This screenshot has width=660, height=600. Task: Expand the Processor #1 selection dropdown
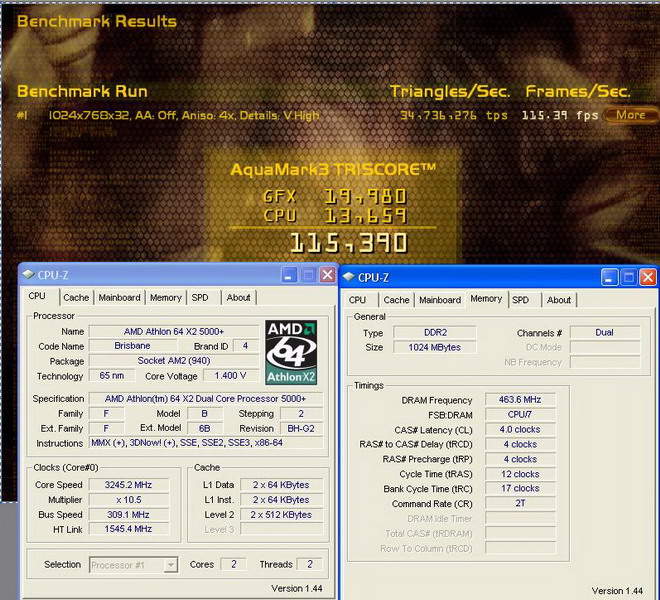(x=170, y=565)
